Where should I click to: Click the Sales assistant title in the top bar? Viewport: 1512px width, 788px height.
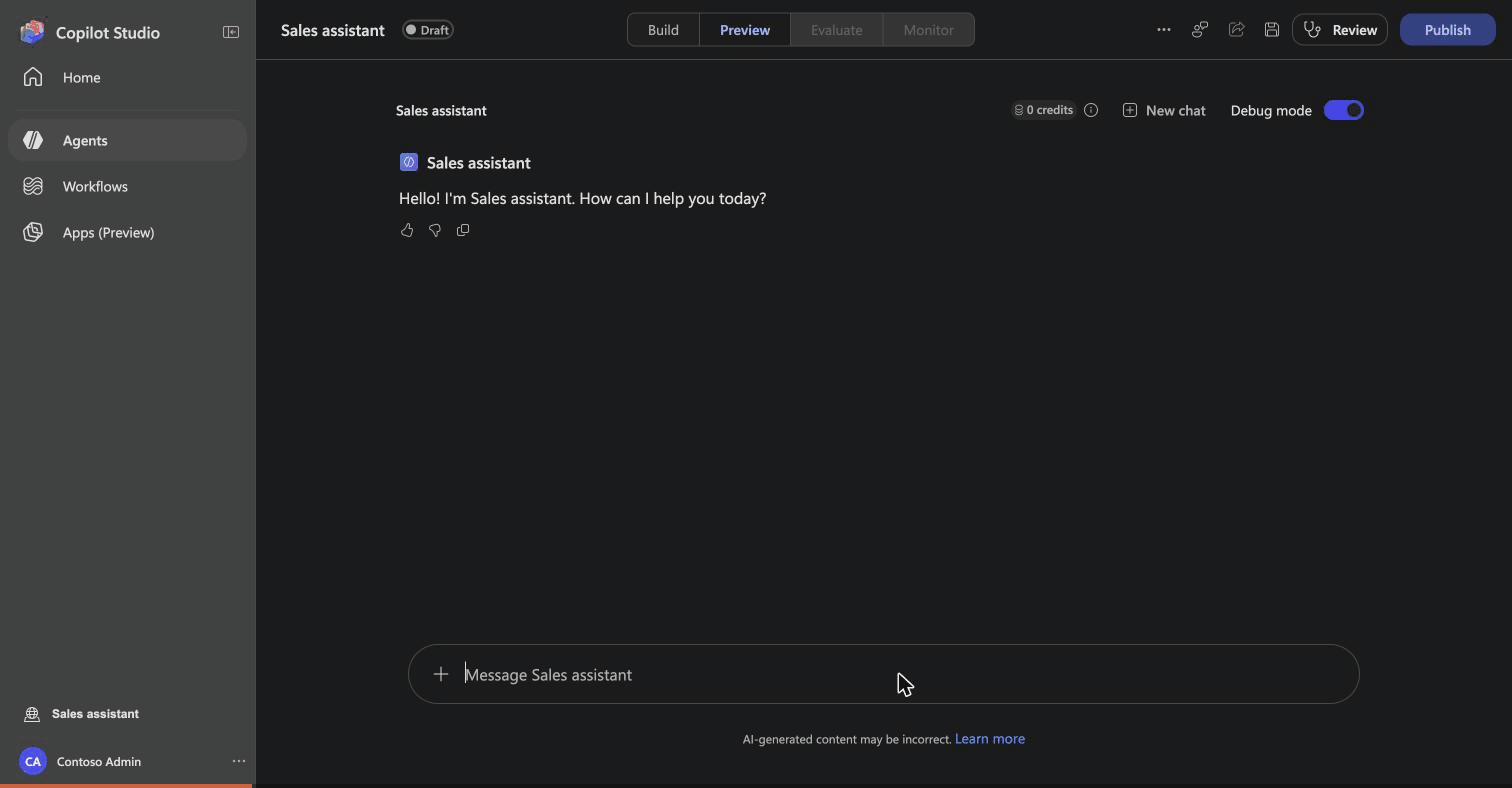pyautogui.click(x=333, y=30)
